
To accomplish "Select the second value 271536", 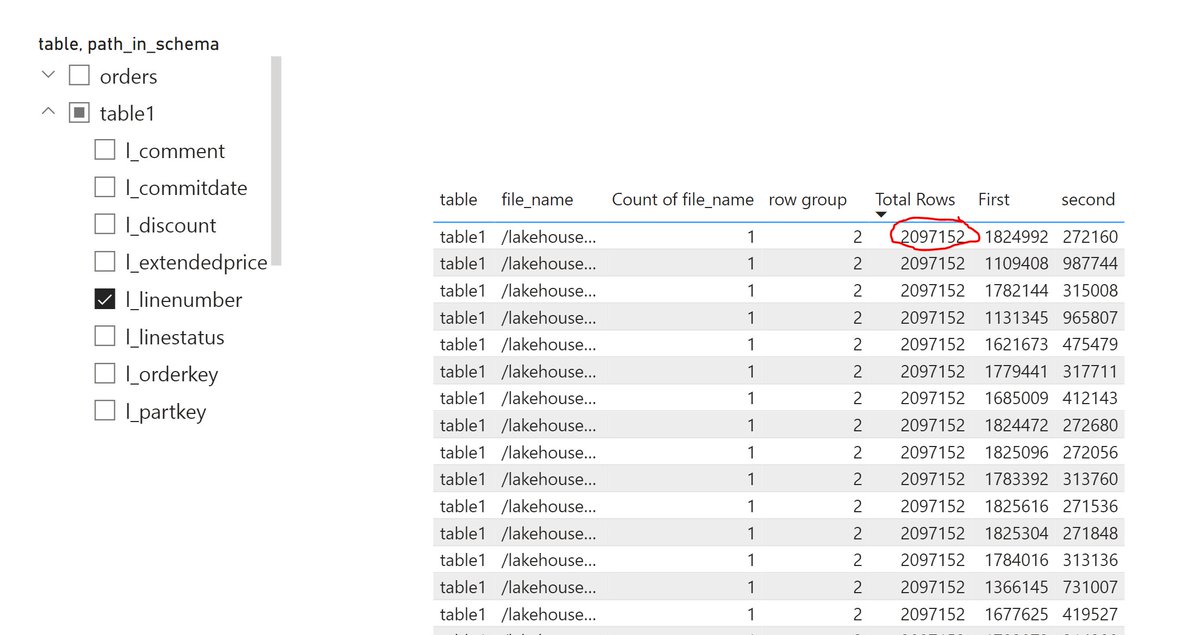I will click(1091, 506).
